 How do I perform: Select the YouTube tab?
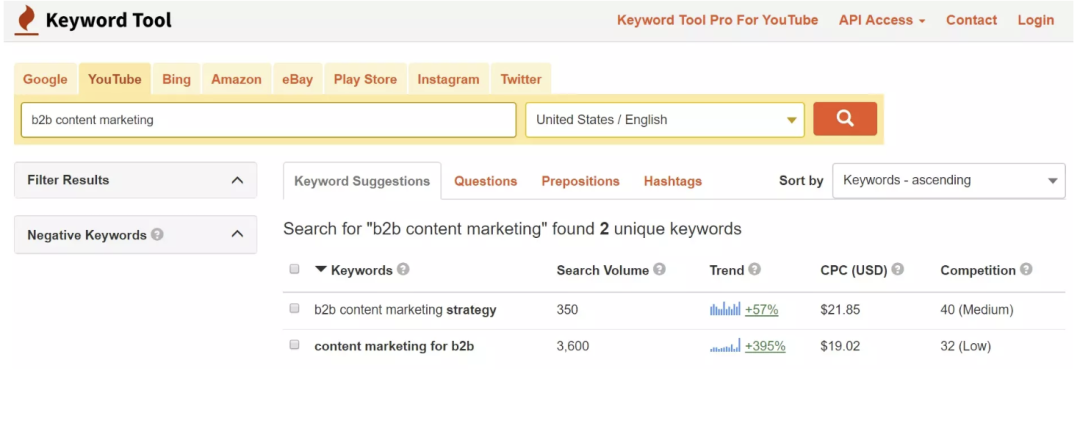[x=115, y=79]
